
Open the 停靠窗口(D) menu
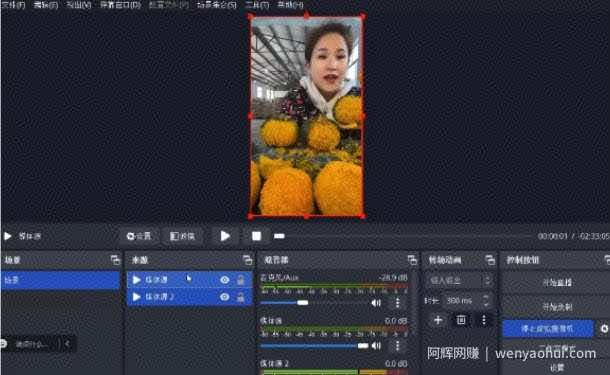point(120,5)
